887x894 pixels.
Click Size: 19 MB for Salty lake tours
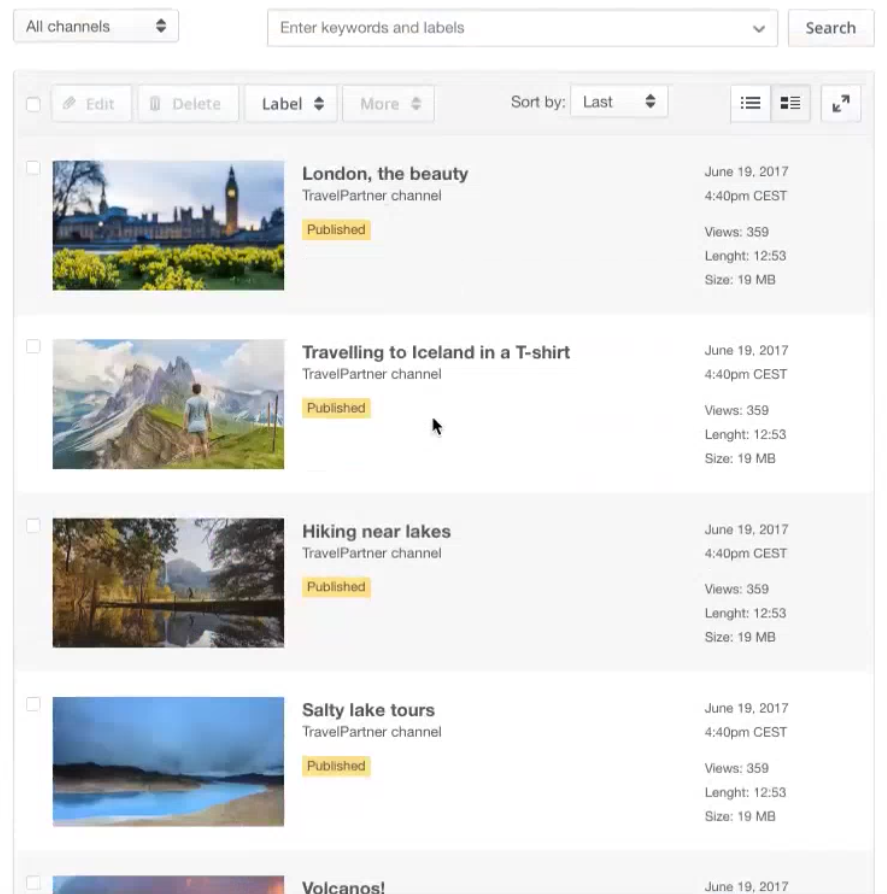[x=740, y=816]
